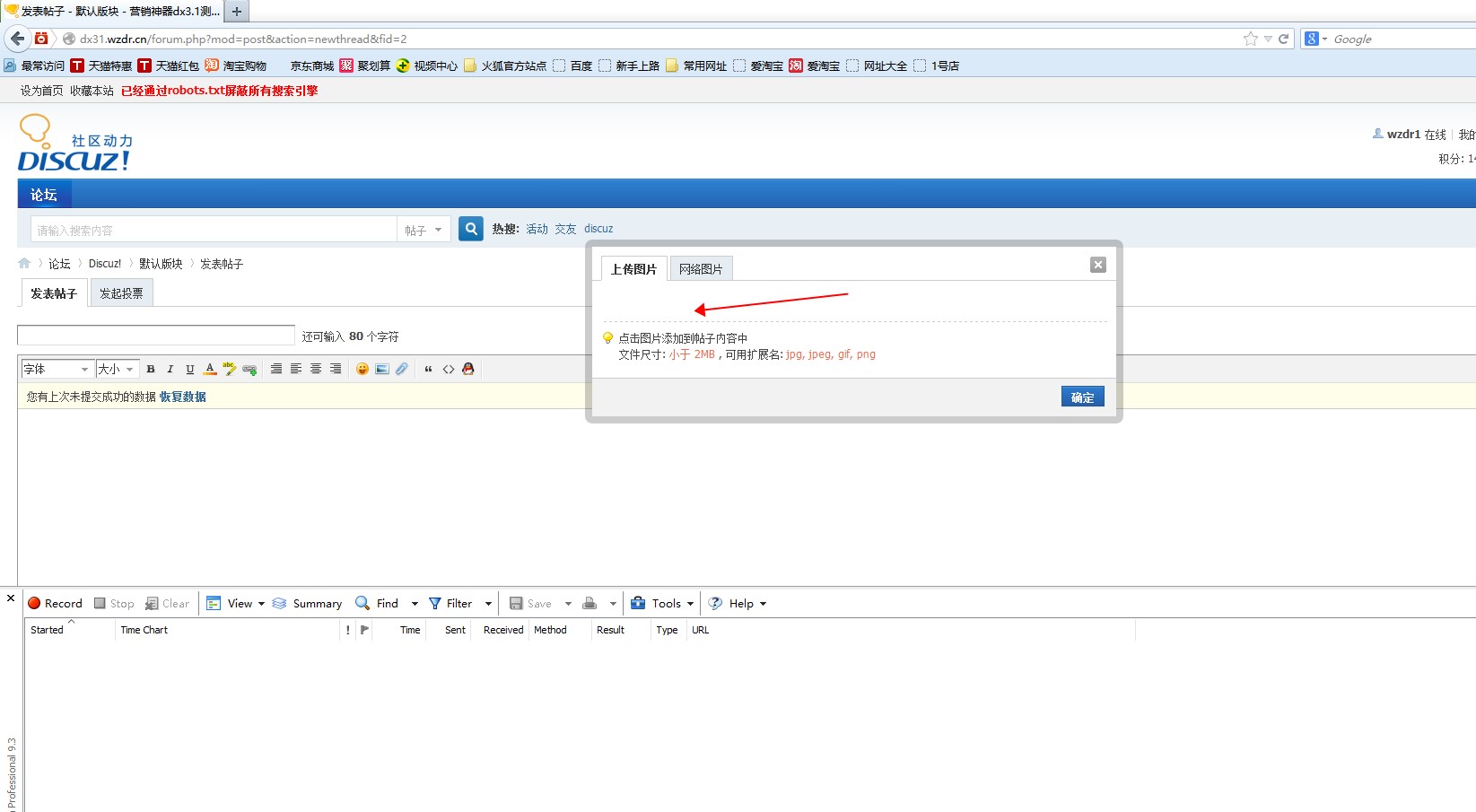The image size is (1476, 812).
Task: Click the post title input field
Action: tap(156, 336)
